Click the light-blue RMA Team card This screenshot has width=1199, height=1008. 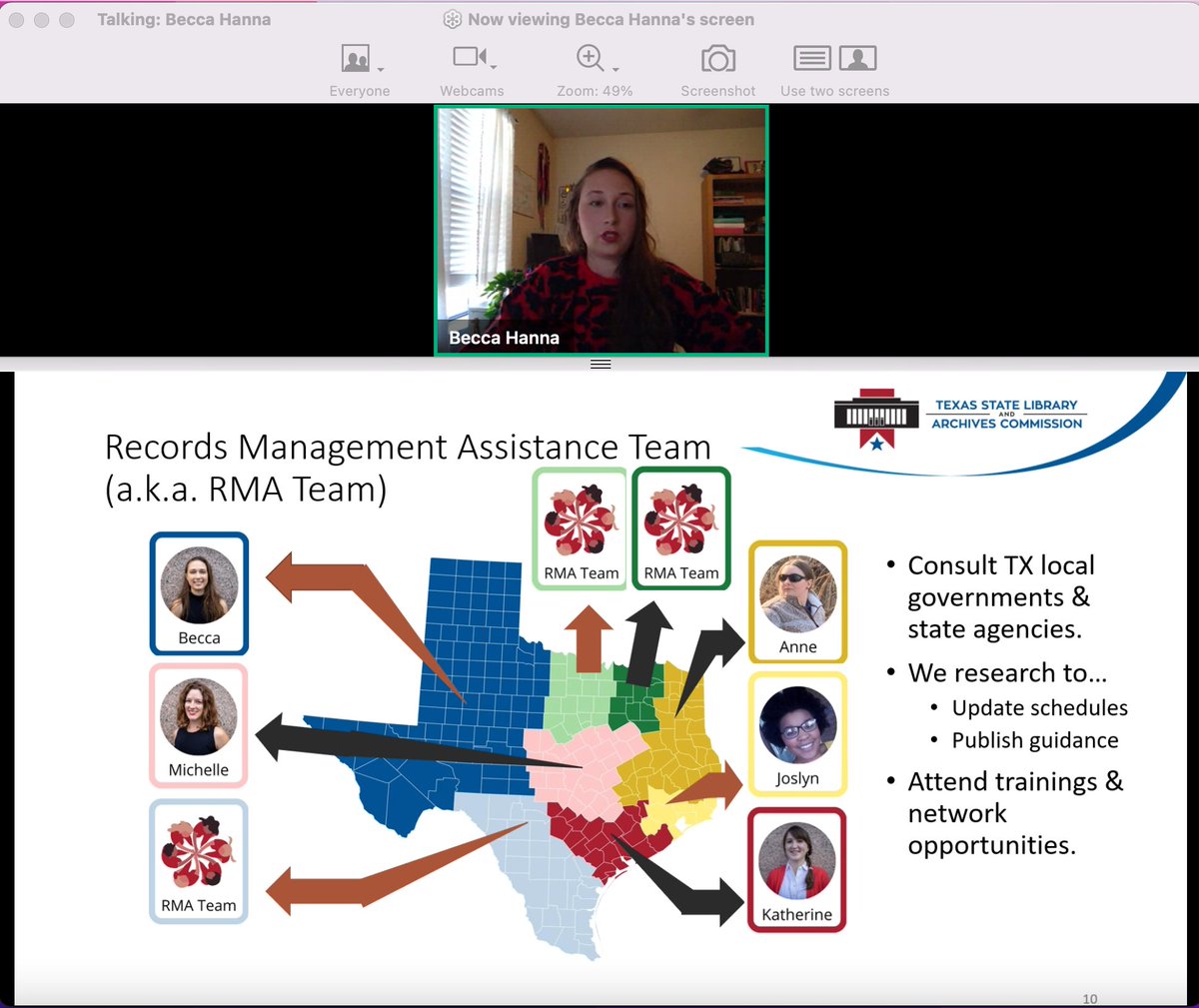[198, 861]
